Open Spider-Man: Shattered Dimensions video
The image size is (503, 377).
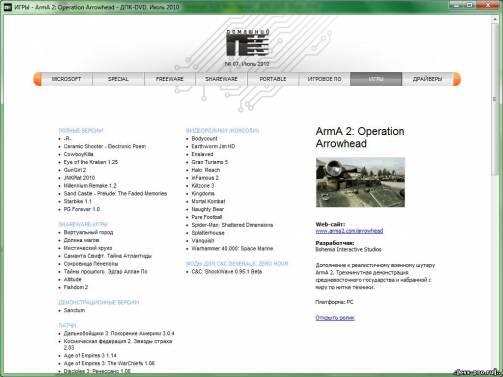[232, 225]
